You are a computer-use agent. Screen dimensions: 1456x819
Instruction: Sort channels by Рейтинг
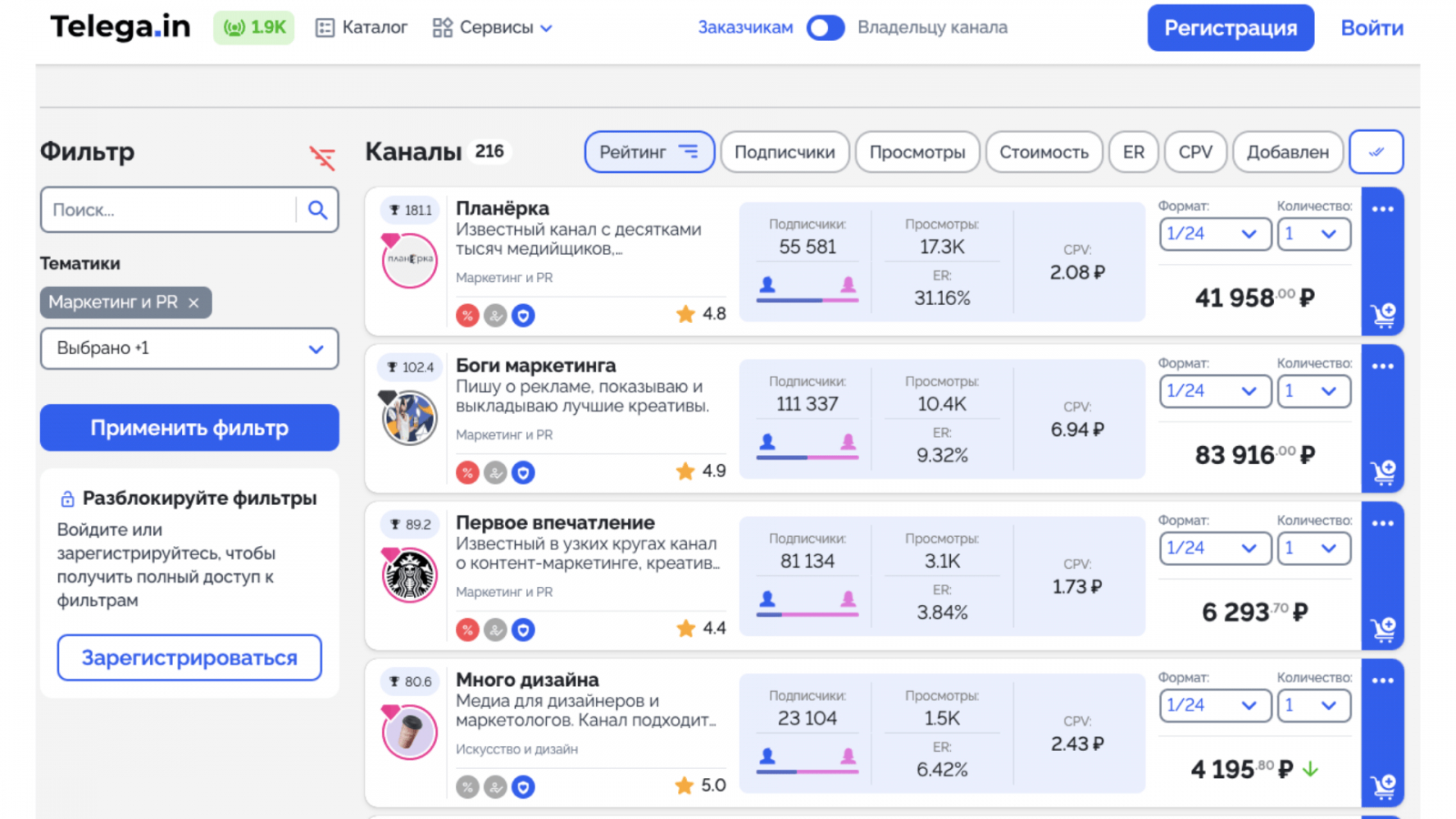coord(649,152)
